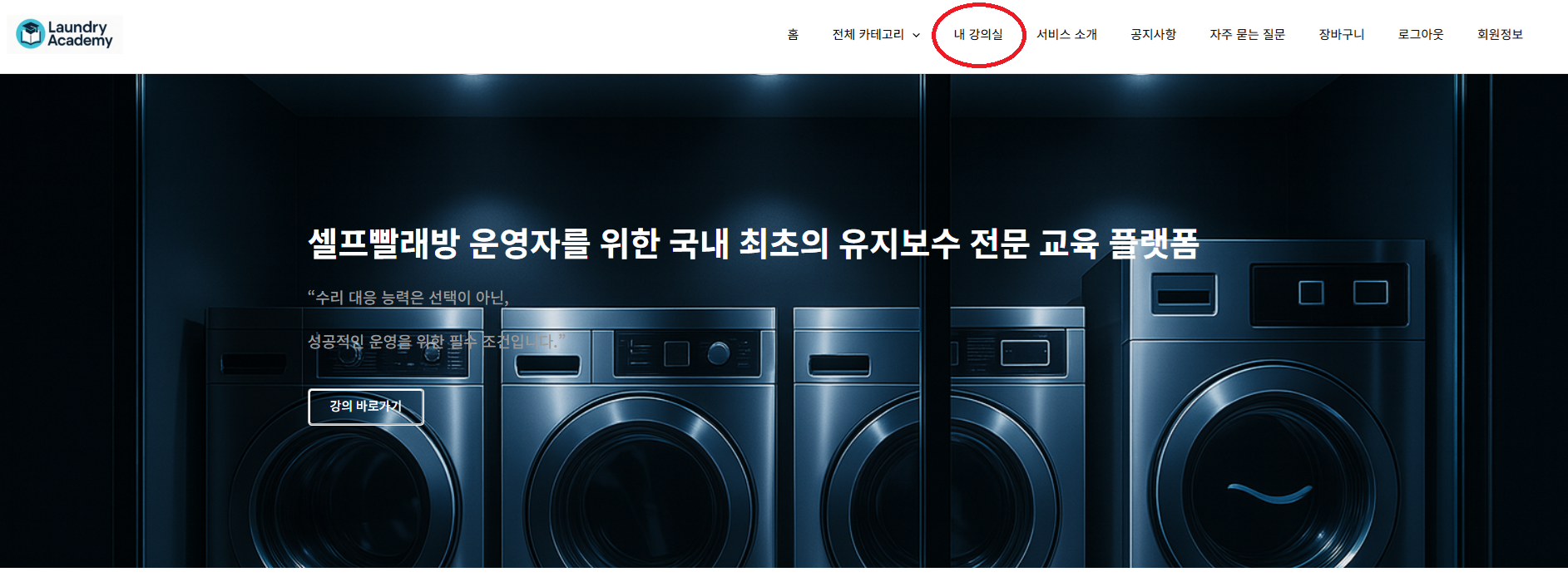Open 회원정보 account page

(1500, 34)
